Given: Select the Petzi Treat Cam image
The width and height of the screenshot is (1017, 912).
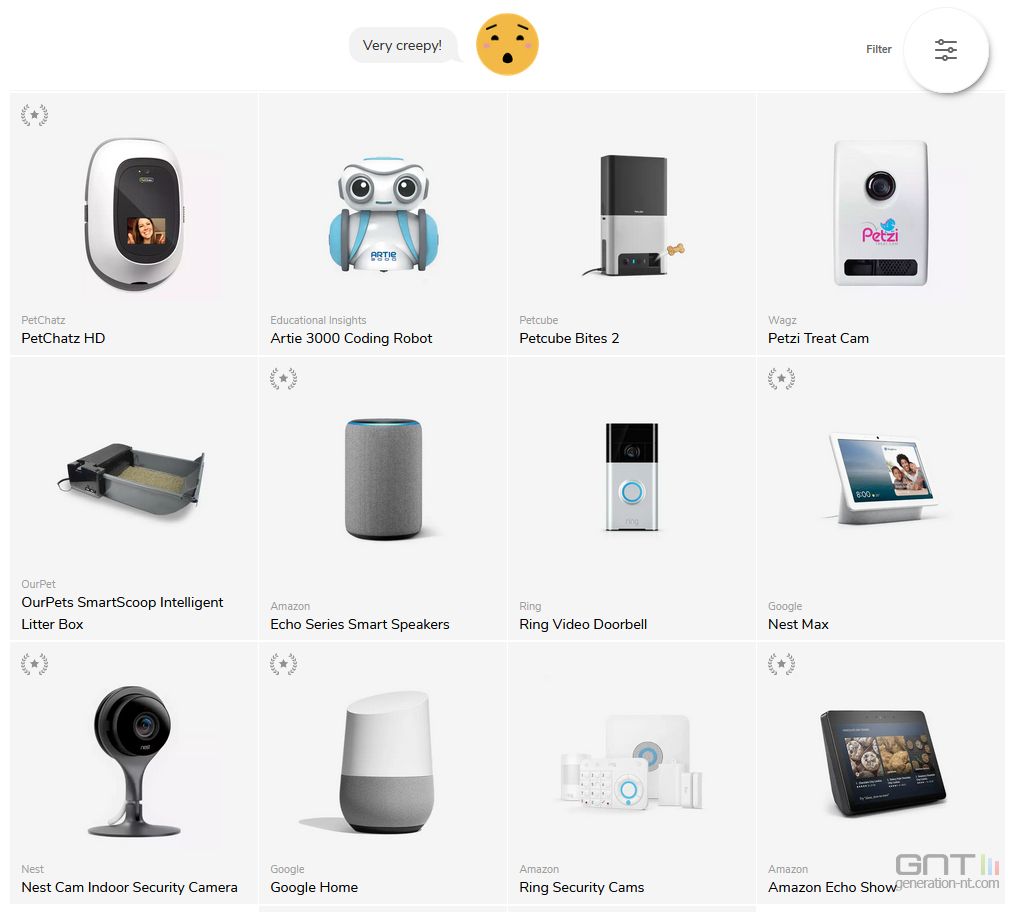Looking at the screenshot, I should (880, 213).
